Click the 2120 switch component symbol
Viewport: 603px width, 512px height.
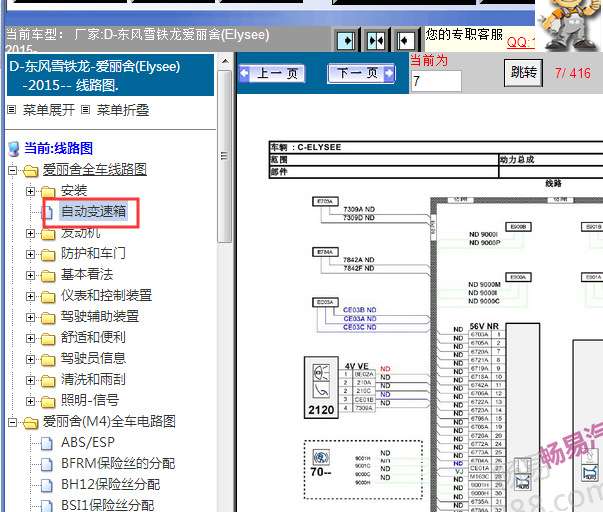[321, 387]
